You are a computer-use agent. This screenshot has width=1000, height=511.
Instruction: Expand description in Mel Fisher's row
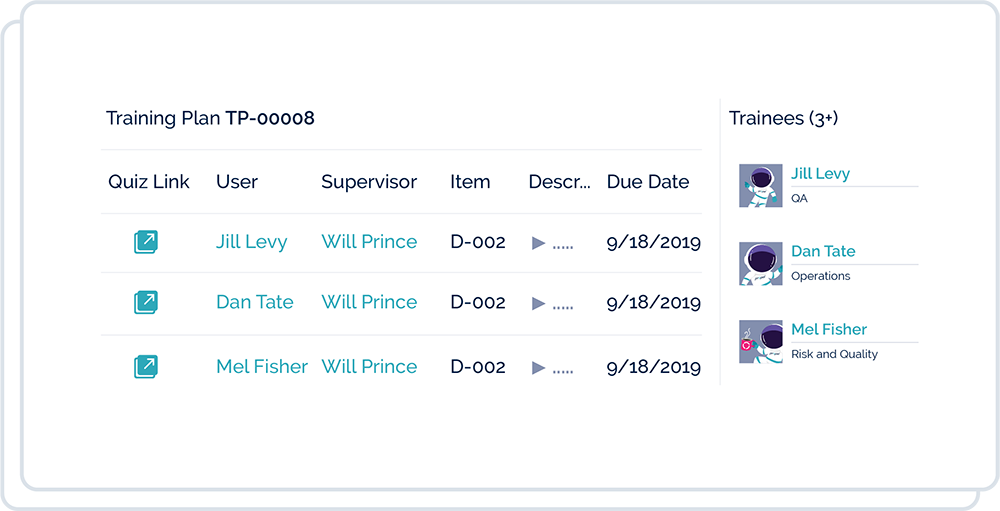[x=539, y=368]
